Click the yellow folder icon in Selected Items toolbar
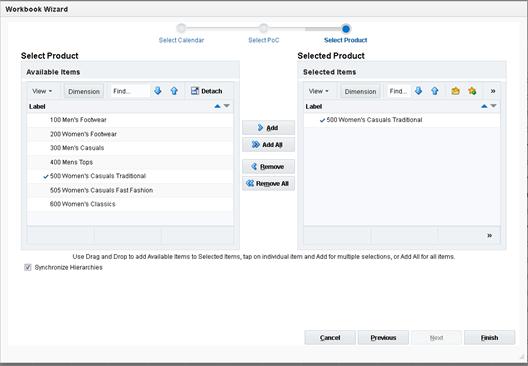528x366 pixels. point(455,91)
